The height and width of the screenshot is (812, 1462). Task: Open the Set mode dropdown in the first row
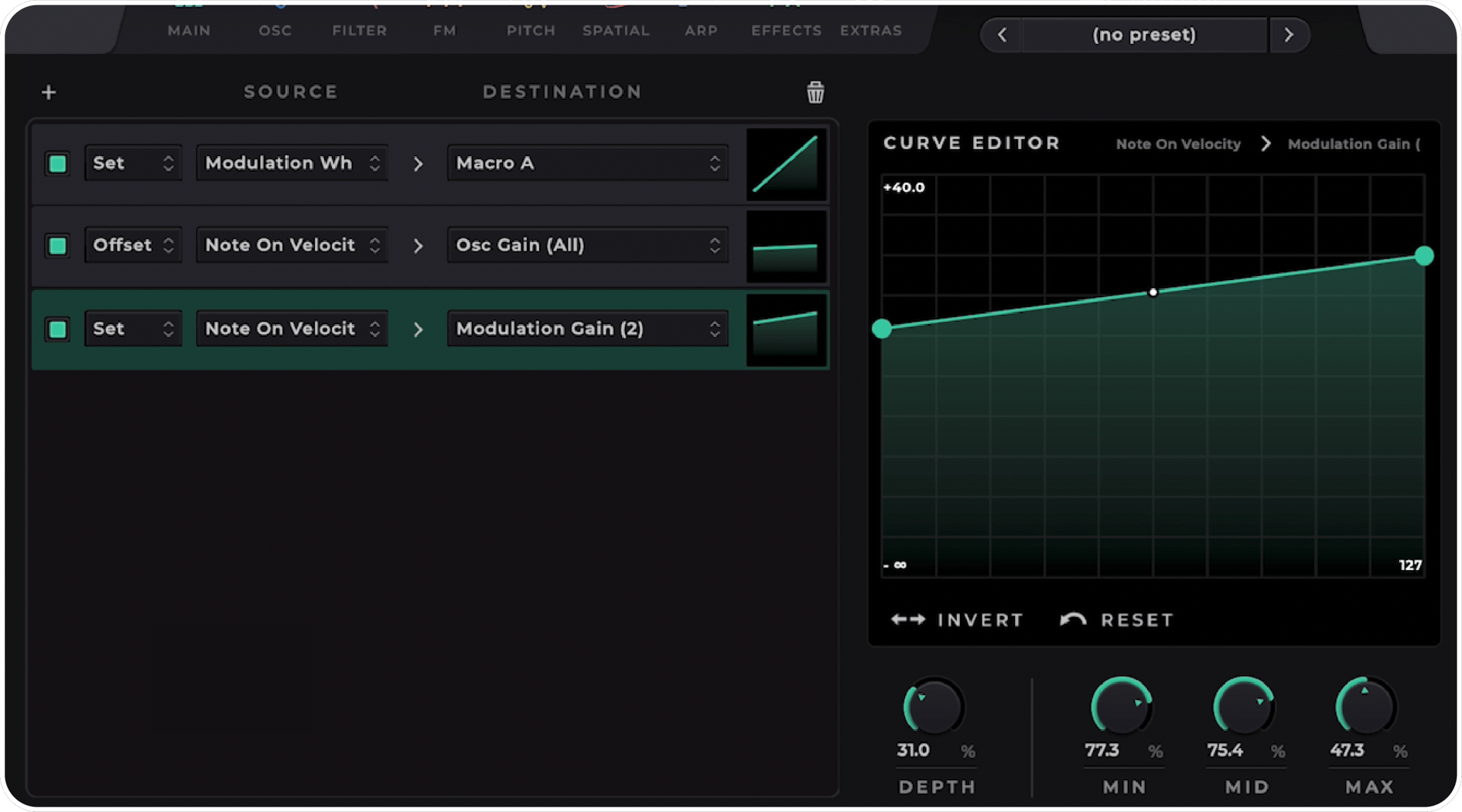point(133,162)
